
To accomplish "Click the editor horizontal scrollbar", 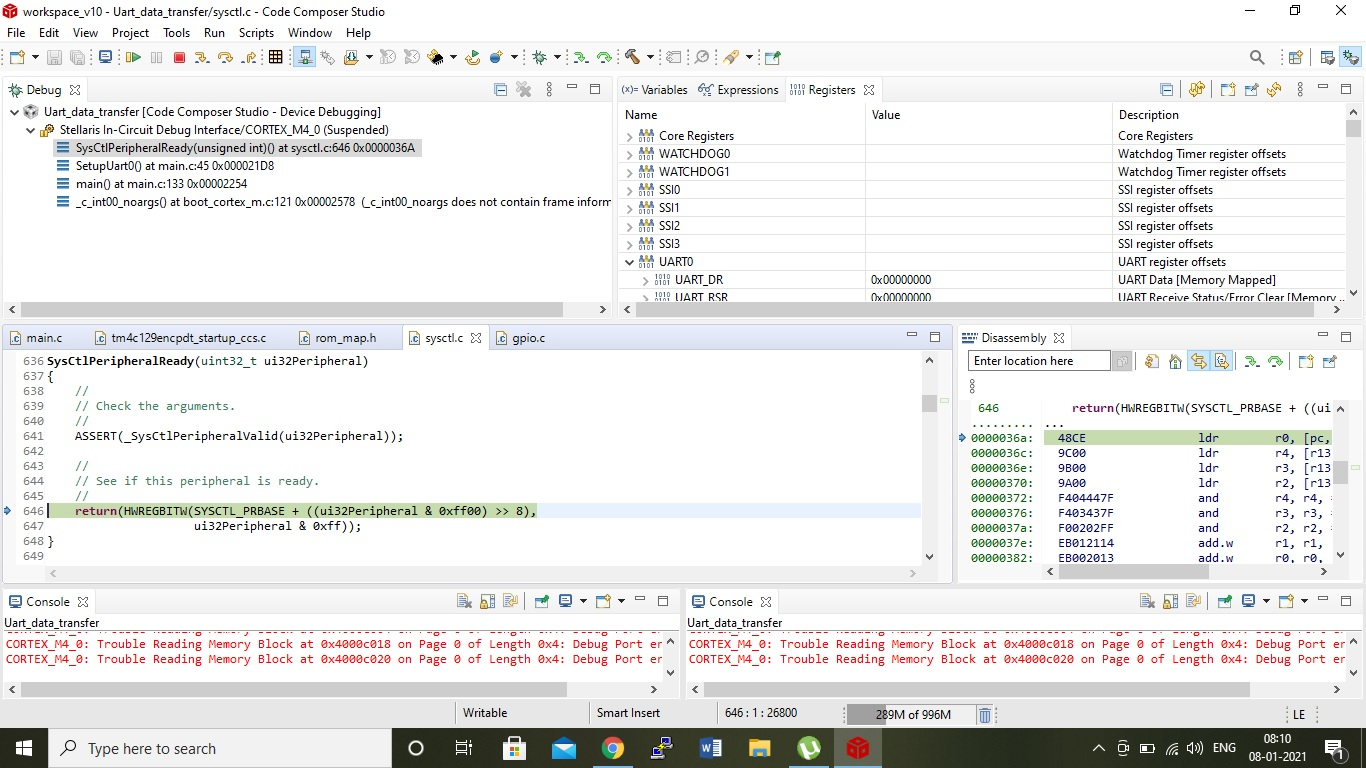I will (x=480, y=574).
